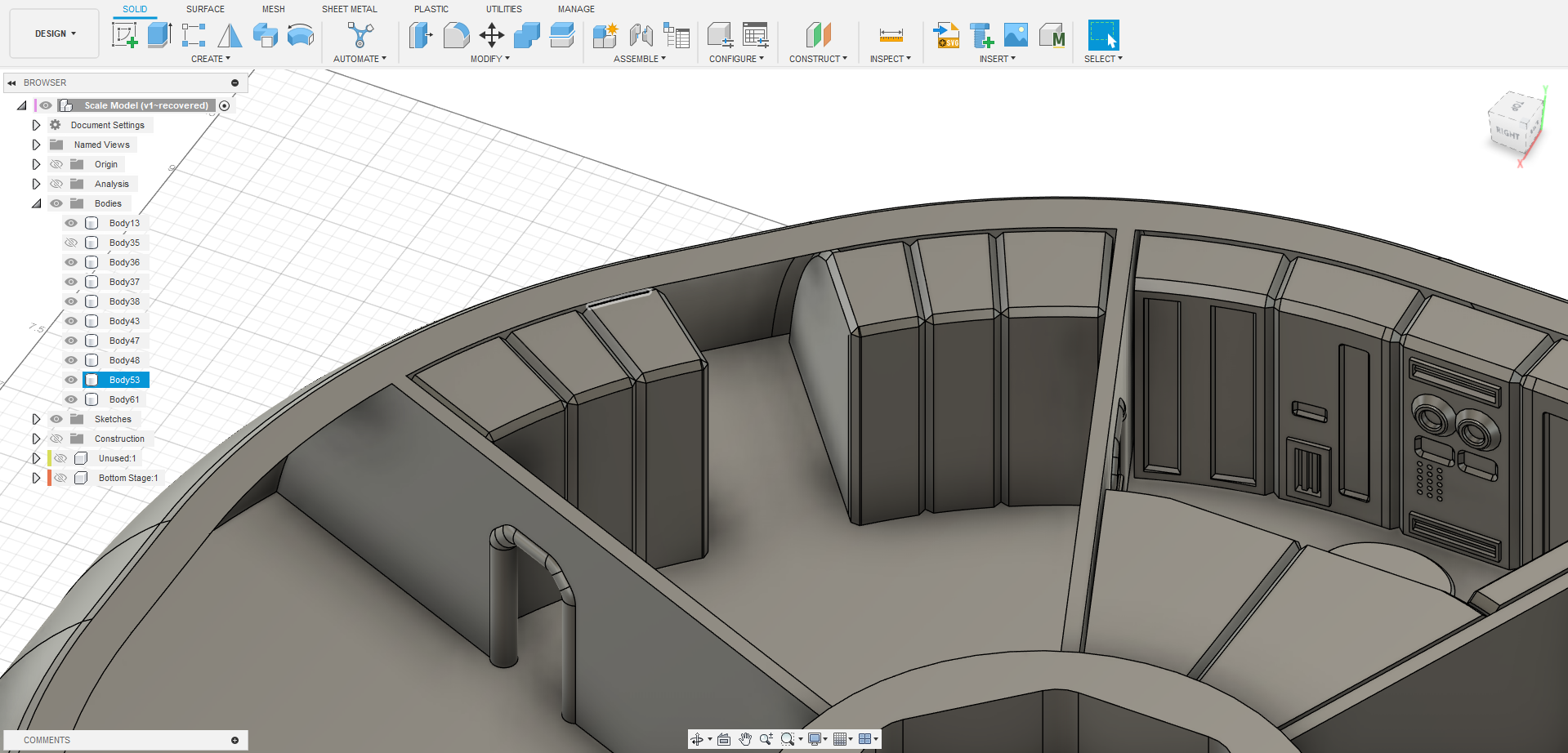Show Body35 with its eye icon
Screen dimensions: 1568x753
pos(71,243)
